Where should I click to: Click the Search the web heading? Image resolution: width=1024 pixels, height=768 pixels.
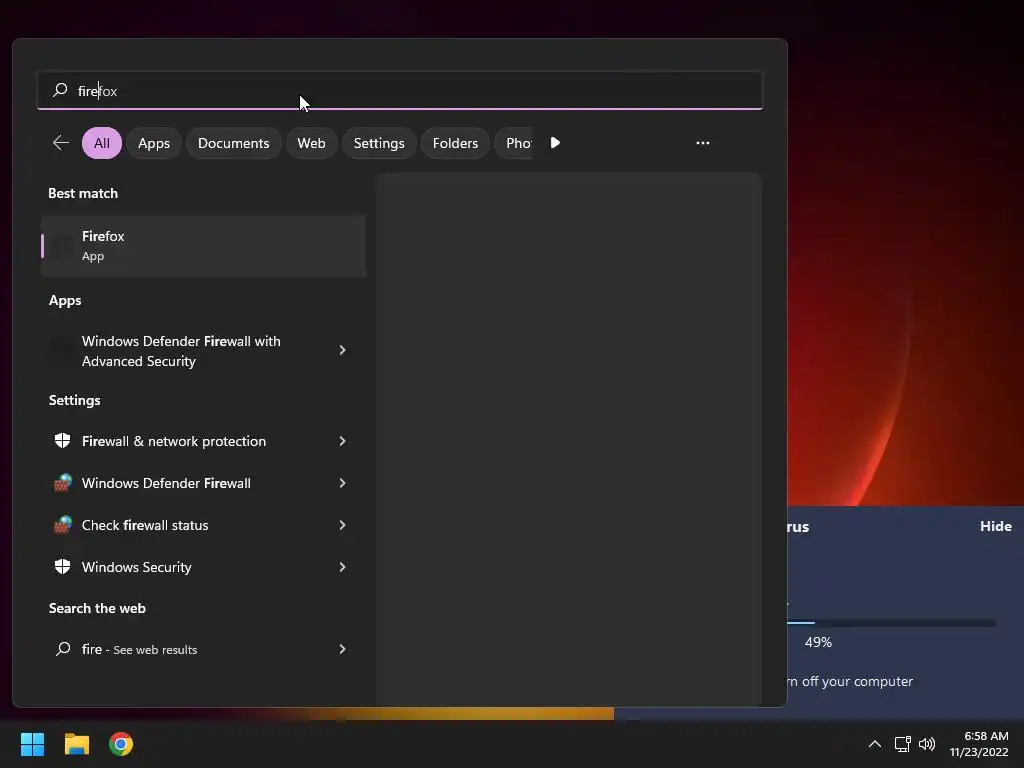pyautogui.click(x=97, y=608)
